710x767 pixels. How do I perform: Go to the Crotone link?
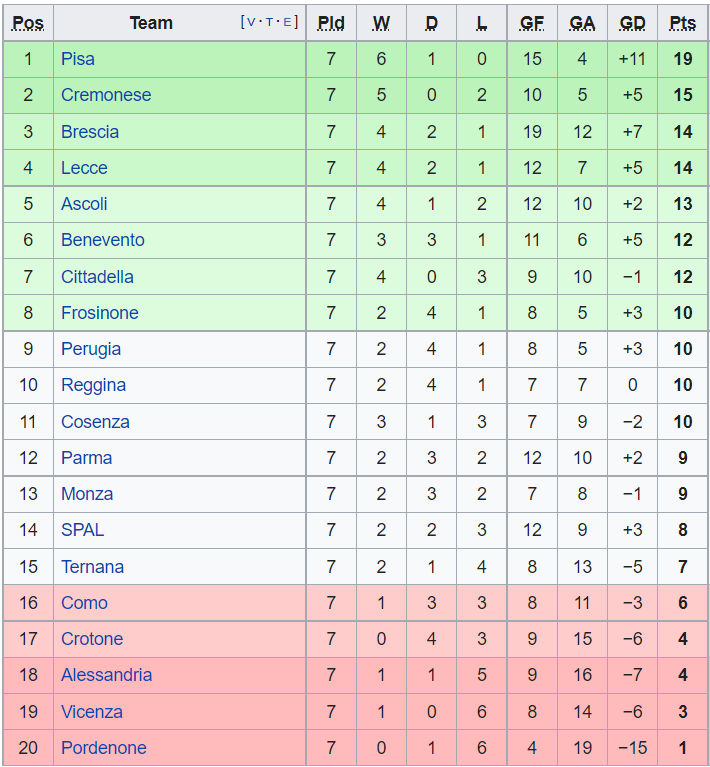(92, 639)
